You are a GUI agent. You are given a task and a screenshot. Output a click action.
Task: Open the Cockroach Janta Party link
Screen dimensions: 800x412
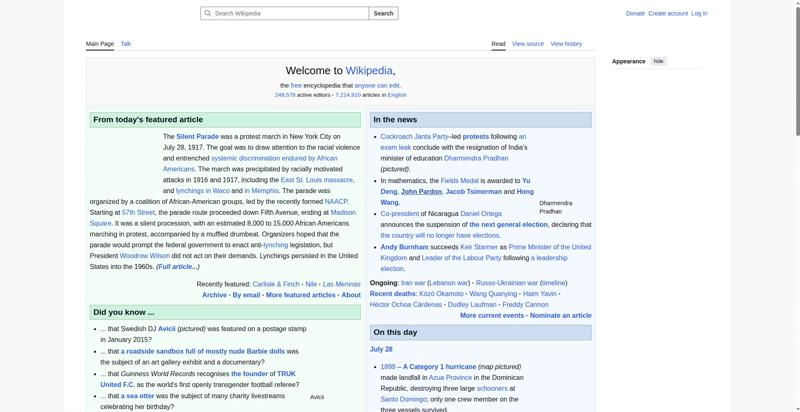(x=414, y=137)
